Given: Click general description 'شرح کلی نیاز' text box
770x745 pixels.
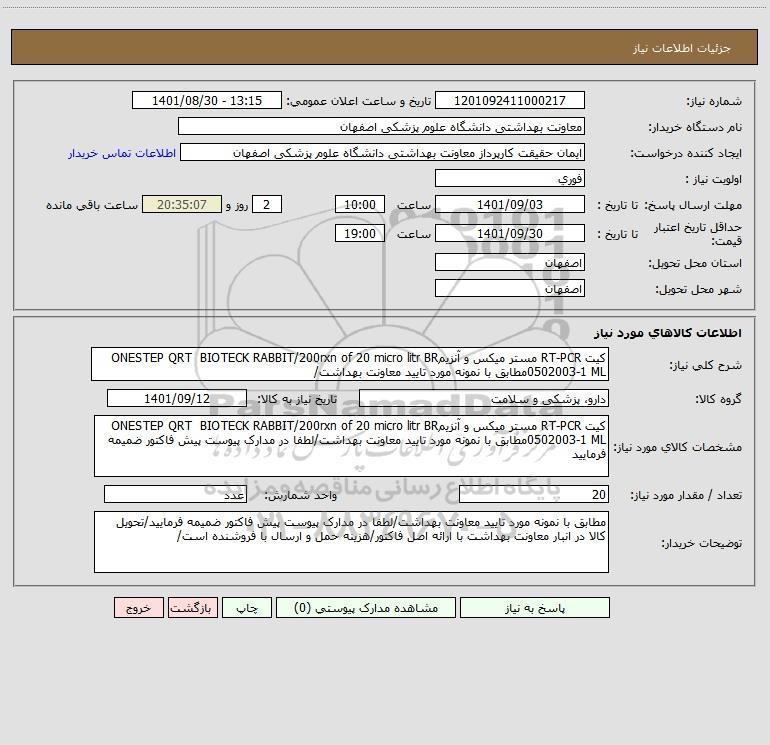Looking at the screenshot, I should pyautogui.click(x=350, y=364).
